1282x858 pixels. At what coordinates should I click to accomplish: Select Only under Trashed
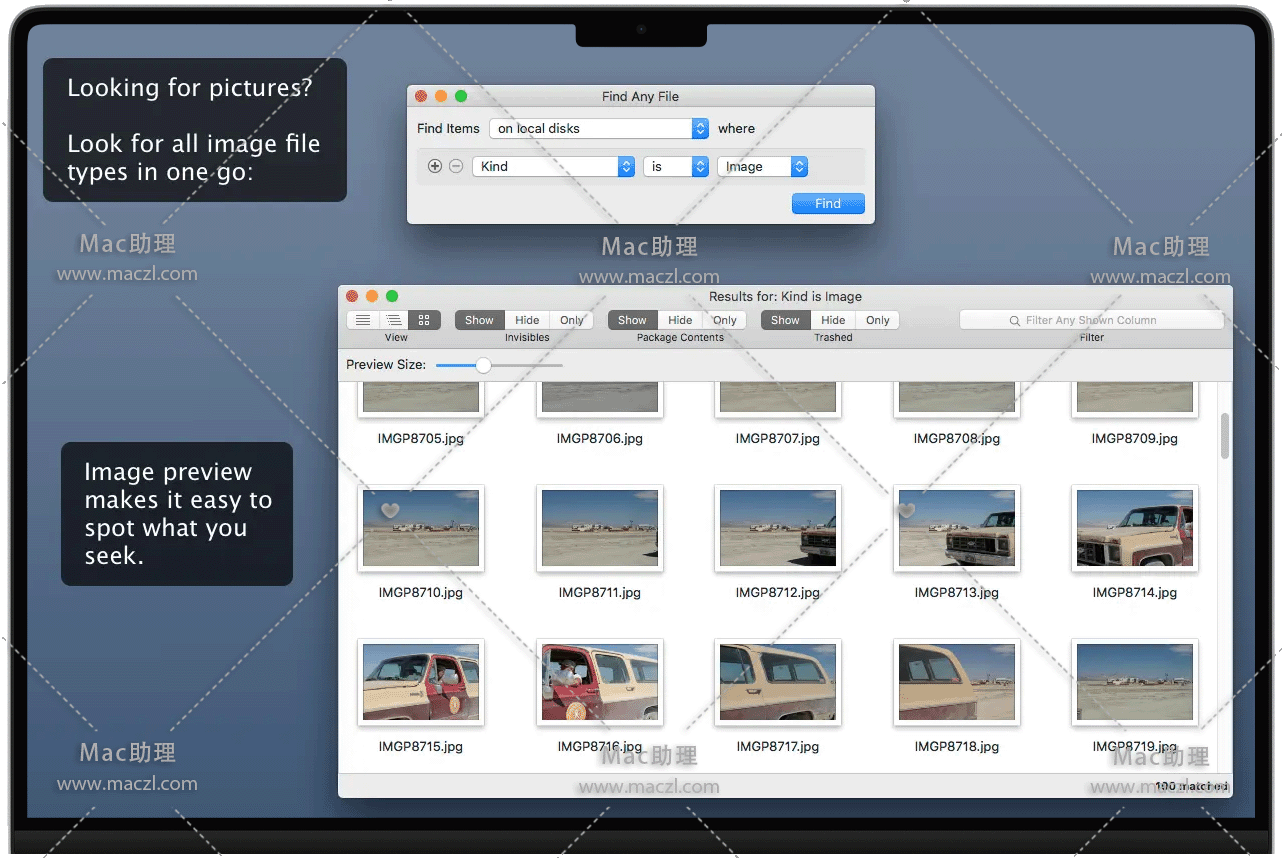(x=877, y=320)
